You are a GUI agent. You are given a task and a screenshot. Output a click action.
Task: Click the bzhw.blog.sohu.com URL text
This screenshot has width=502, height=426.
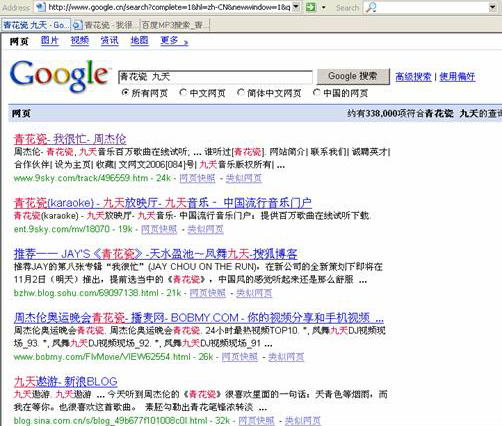click(x=86, y=293)
